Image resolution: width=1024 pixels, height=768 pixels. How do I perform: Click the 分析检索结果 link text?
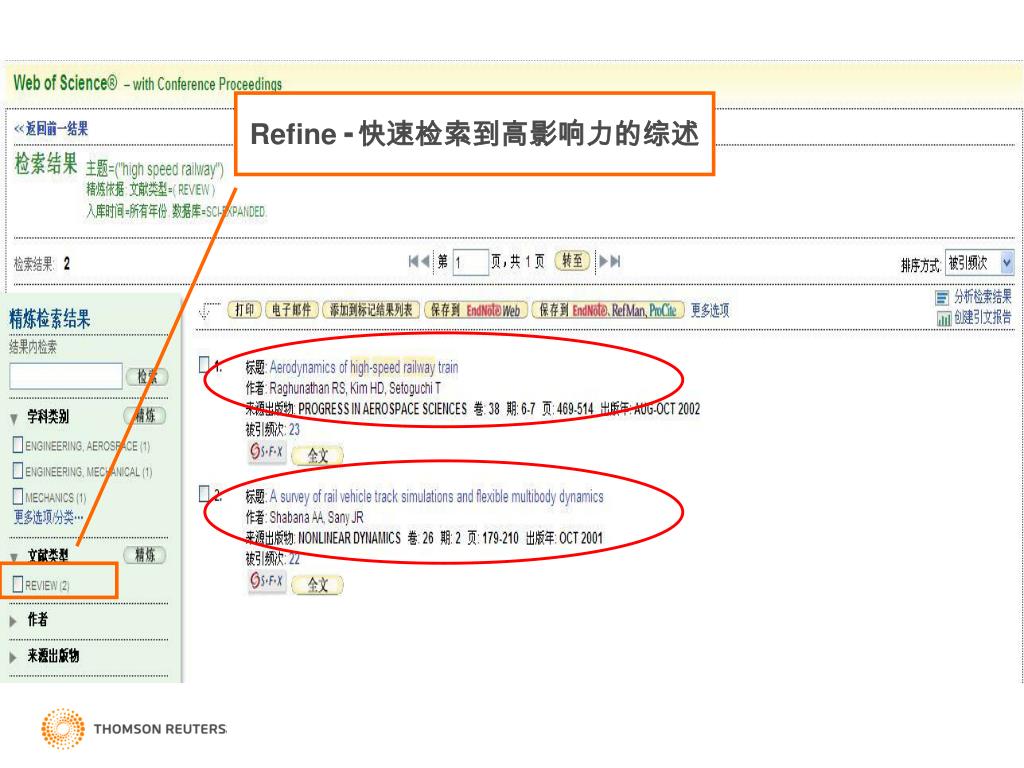(982, 296)
